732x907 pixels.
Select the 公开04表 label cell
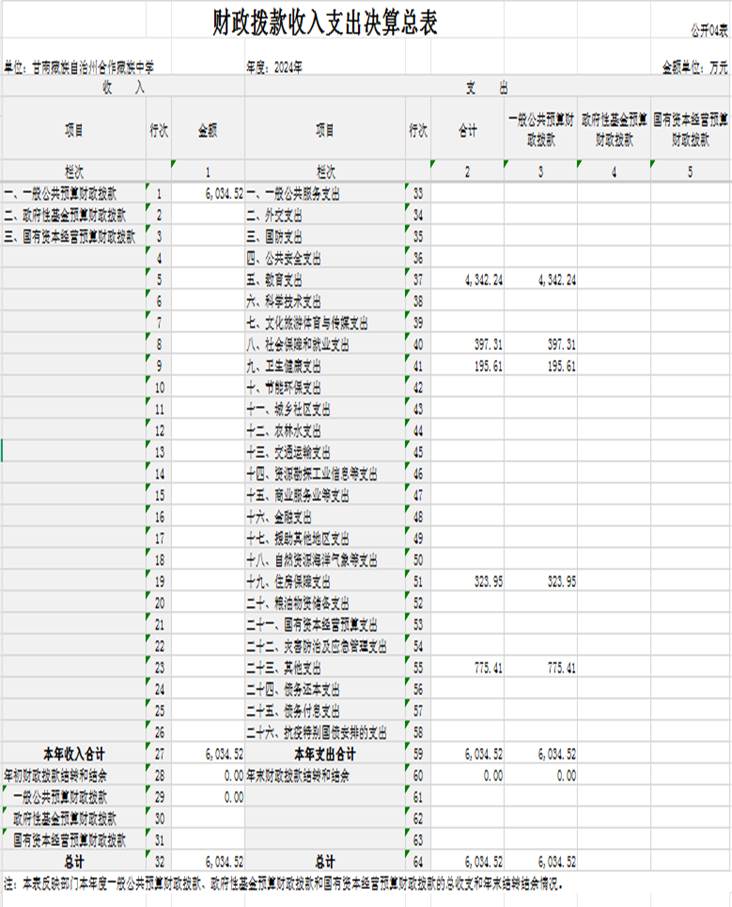pyautogui.click(x=709, y=31)
